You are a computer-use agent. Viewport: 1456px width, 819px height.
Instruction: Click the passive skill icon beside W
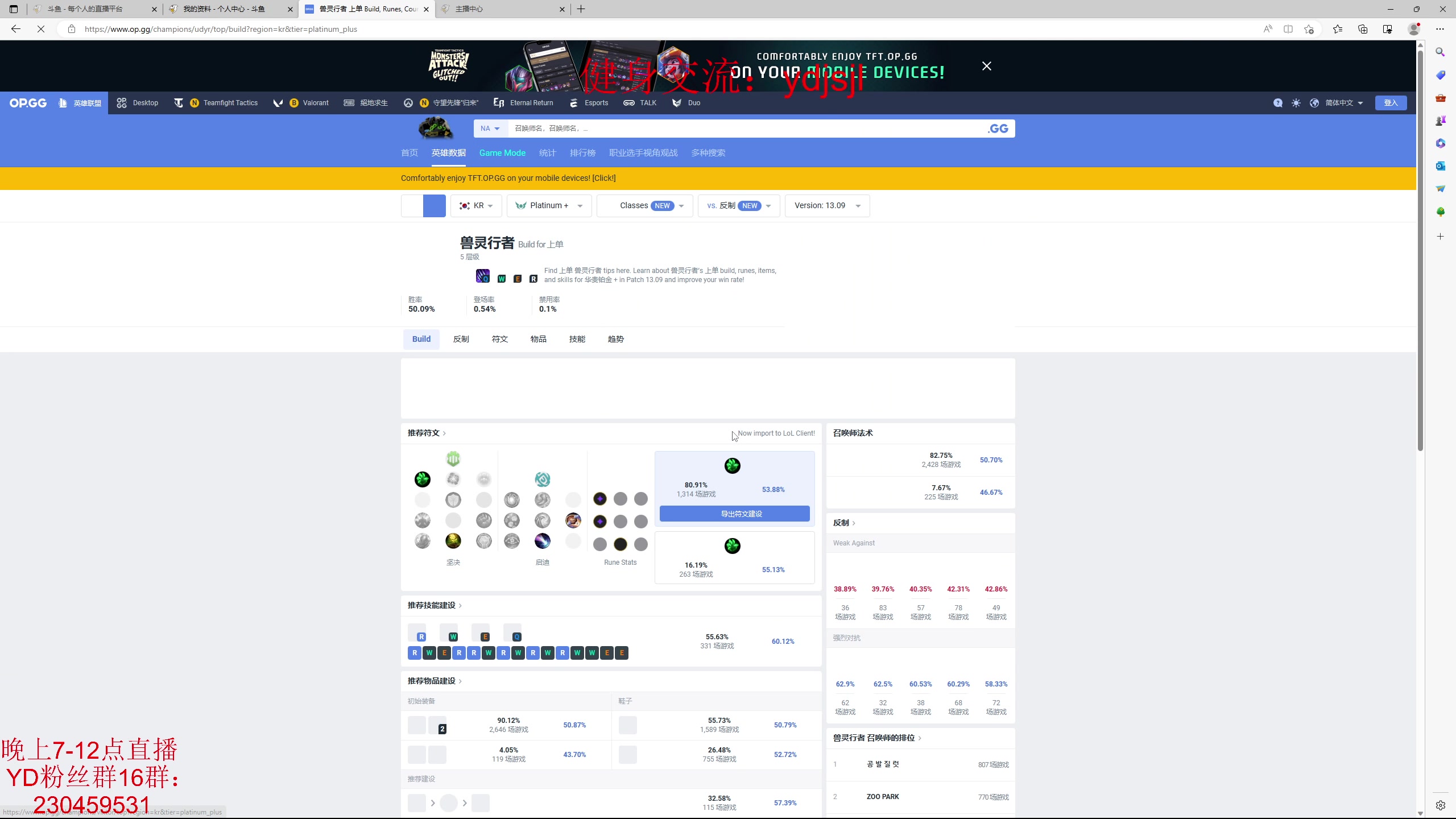click(483, 276)
